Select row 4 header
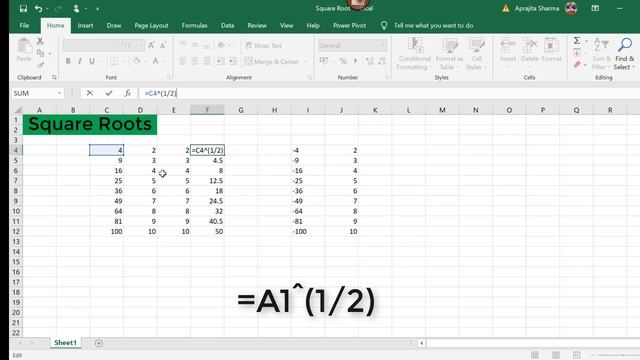Viewport: 640px width, 360px height. click(16, 150)
